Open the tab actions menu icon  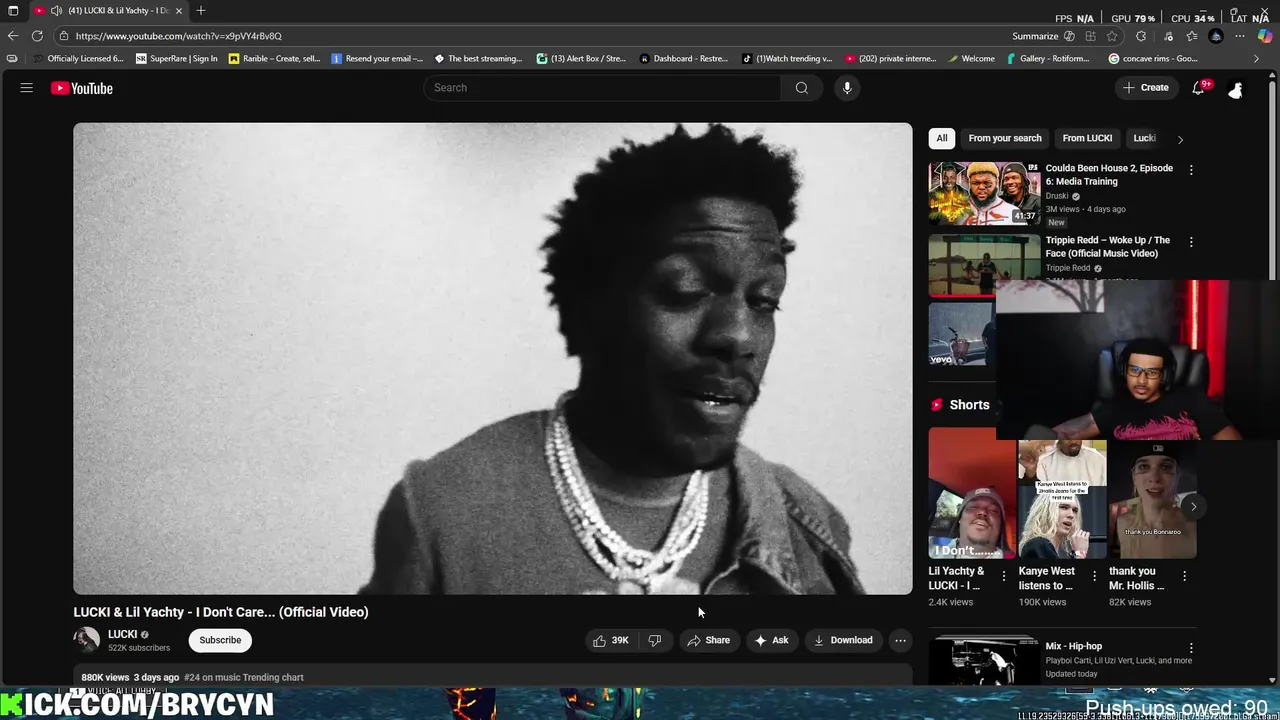pyautogui.click(x=13, y=10)
